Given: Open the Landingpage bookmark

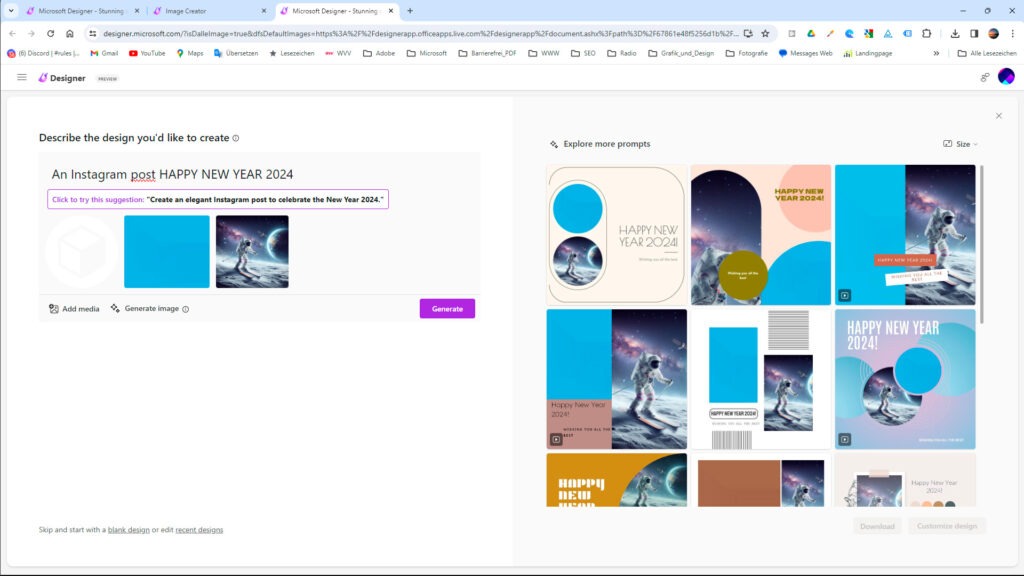Looking at the screenshot, I should tap(868, 54).
